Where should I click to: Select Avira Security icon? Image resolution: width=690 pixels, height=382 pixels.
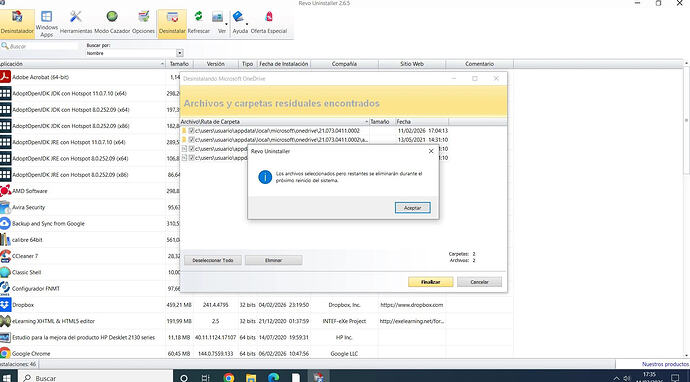pyautogui.click(x=5, y=207)
